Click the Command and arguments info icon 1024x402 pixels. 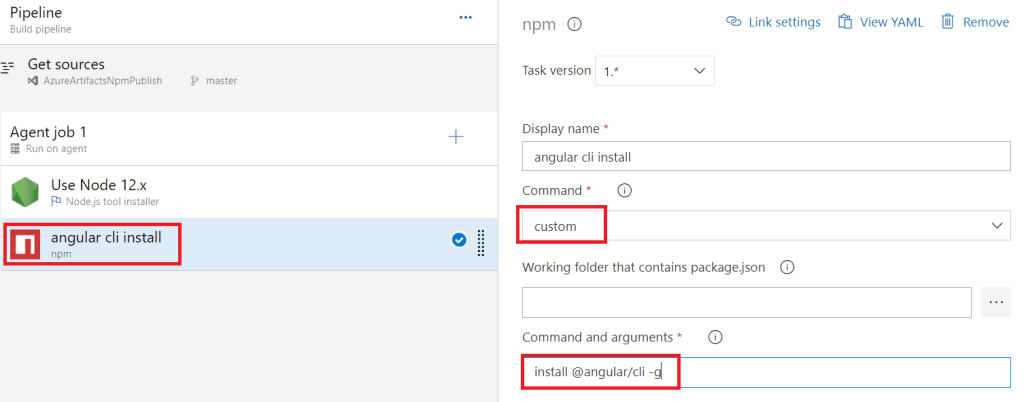(715, 338)
